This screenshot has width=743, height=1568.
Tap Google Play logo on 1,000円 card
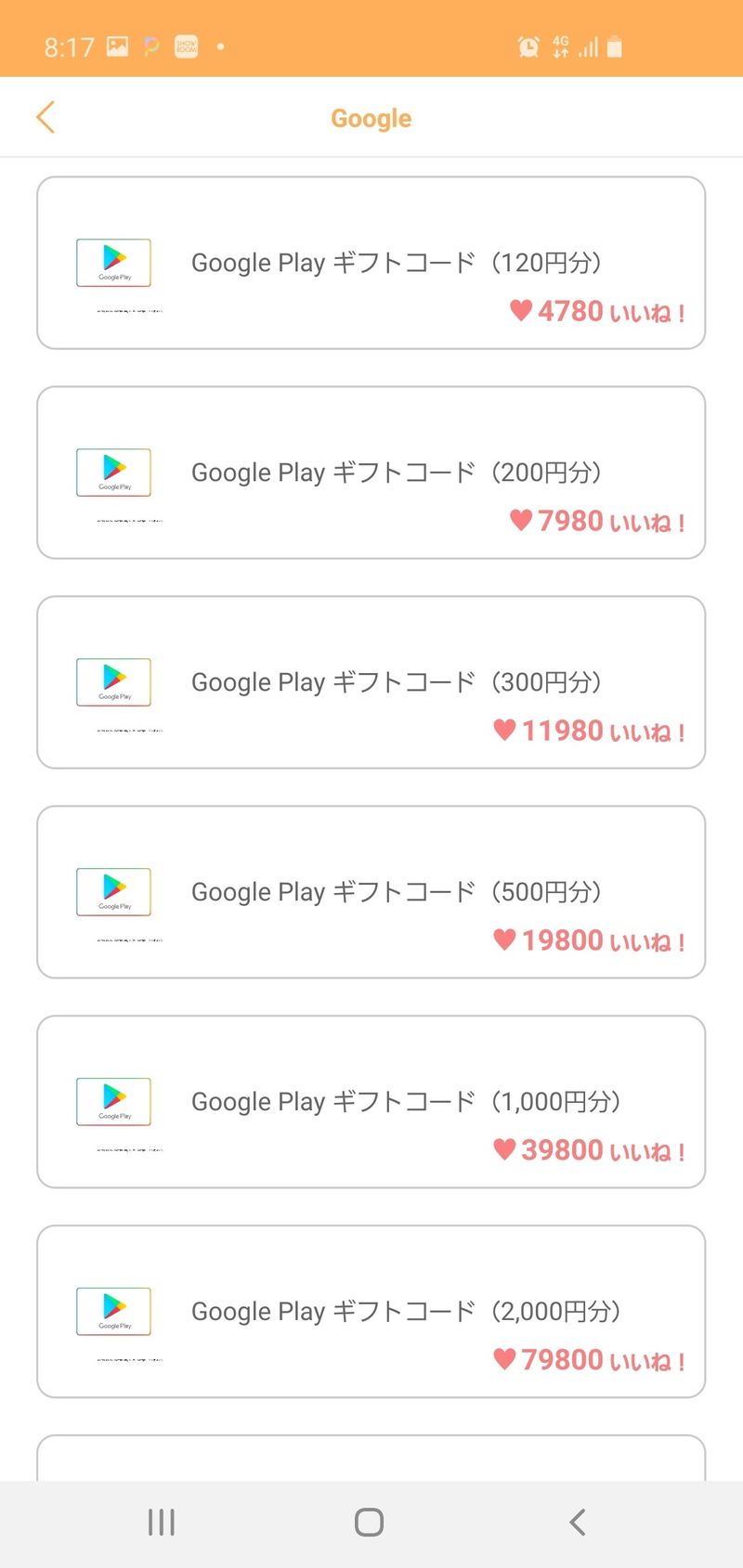coord(113,1103)
